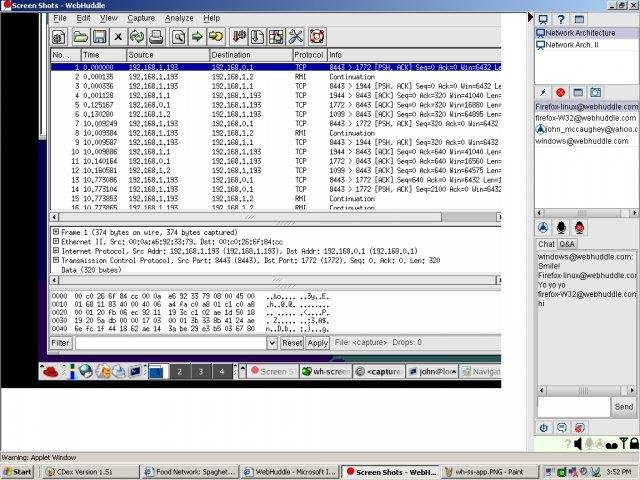Image resolution: width=640 pixels, height=480 pixels.
Task: Click the question mark icon in WebHuddle panel
Action: pyautogui.click(x=561, y=19)
